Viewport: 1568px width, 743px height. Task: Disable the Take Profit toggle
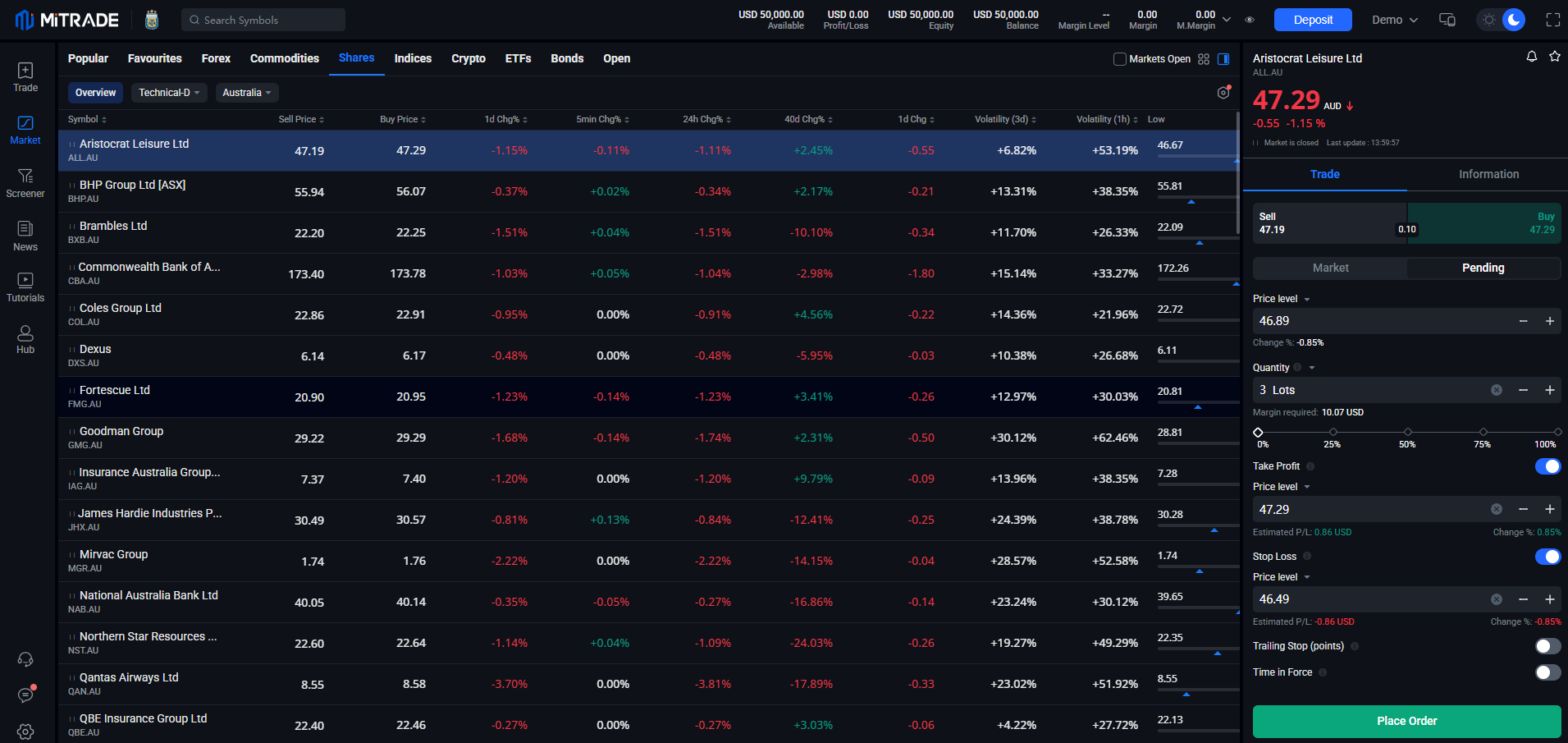[1547, 466]
